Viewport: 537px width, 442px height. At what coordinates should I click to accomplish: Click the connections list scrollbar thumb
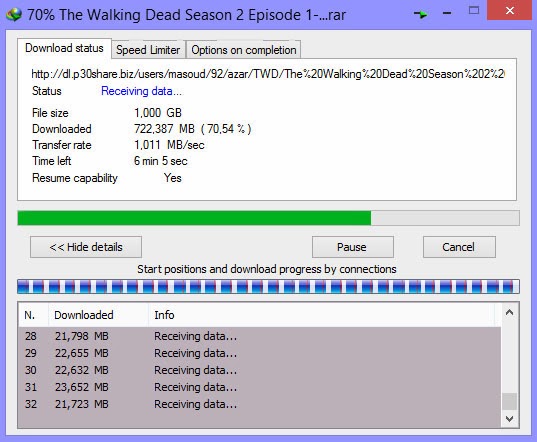coord(510,401)
